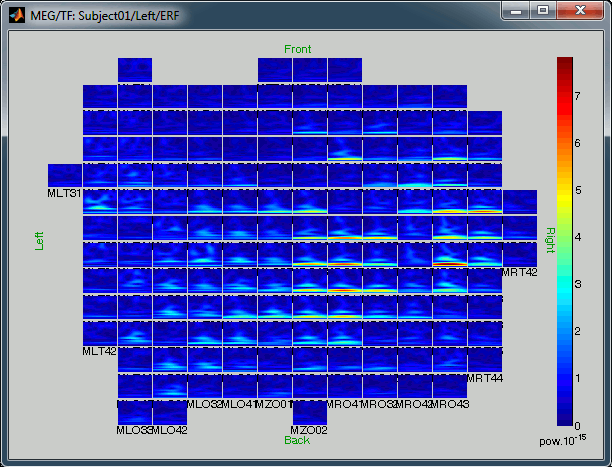Viewport: 612px width, 467px height.
Task: Open the MLO33 sensor map
Action: point(134,412)
